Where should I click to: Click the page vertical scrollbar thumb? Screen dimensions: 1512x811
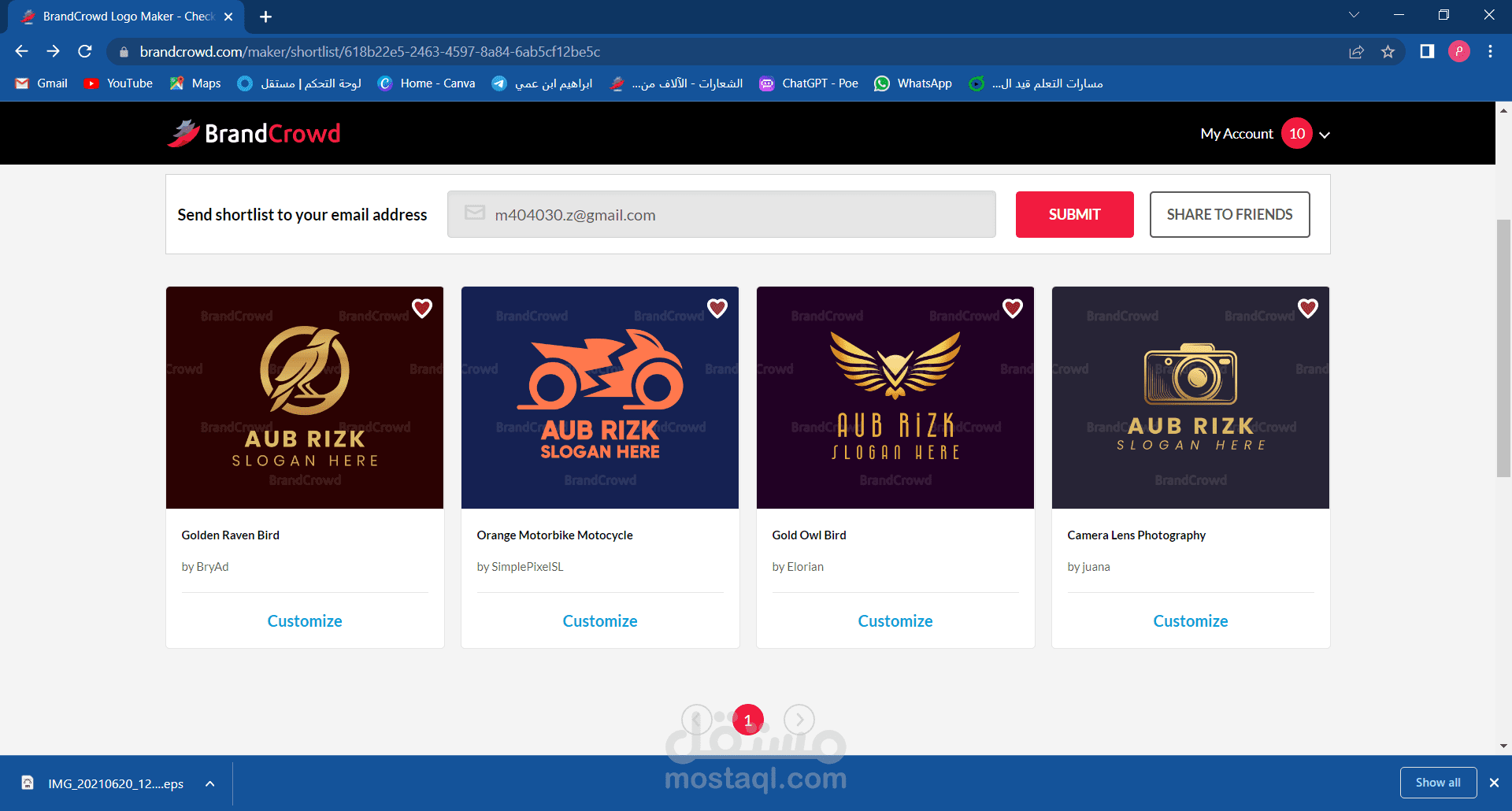[x=1503, y=348]
